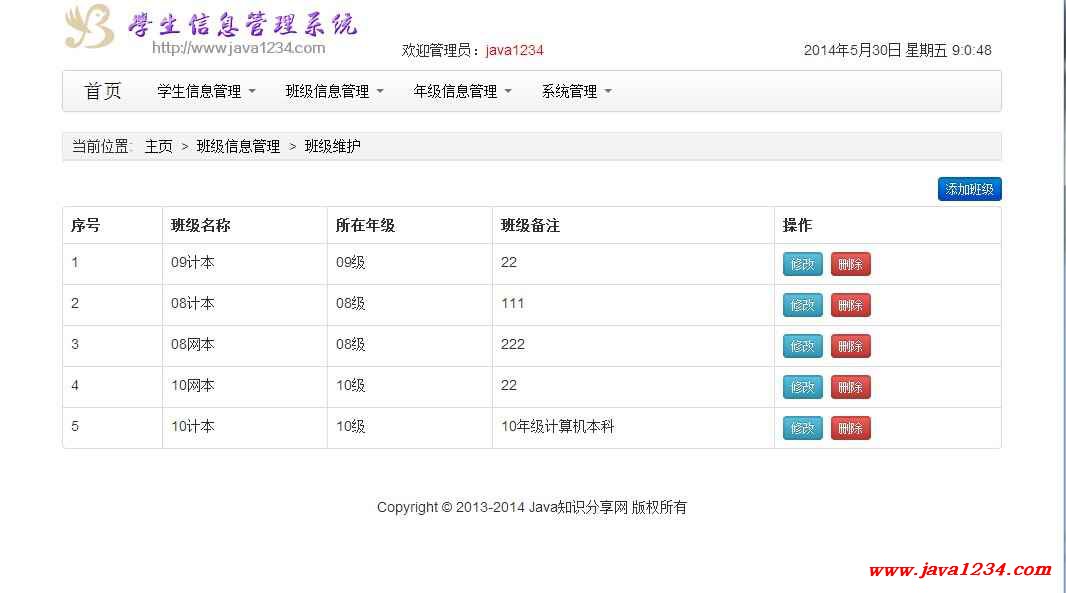The image size is (1066, 593).
Task: Go to 主页 in the breadcrumb
Action: tap(158, 146)
